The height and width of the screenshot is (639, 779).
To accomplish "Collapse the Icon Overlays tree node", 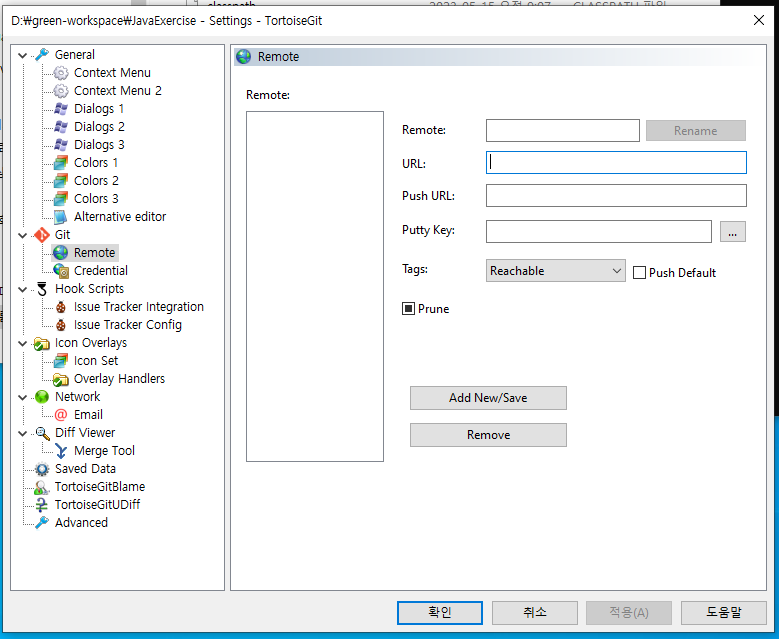I will [22, 343].
